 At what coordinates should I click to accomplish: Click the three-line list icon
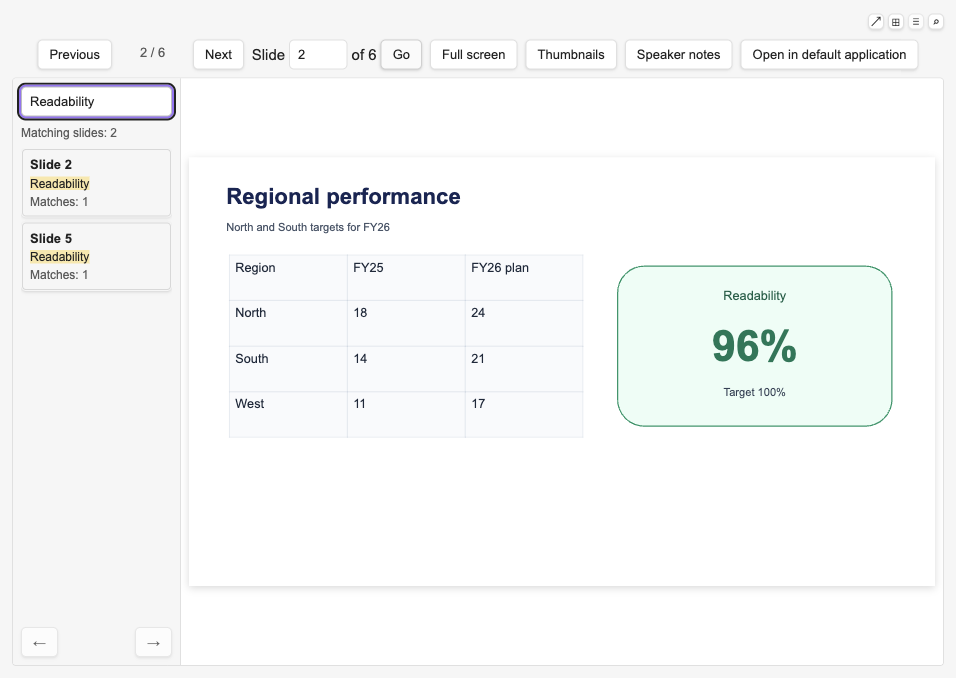tap(916, 22)
